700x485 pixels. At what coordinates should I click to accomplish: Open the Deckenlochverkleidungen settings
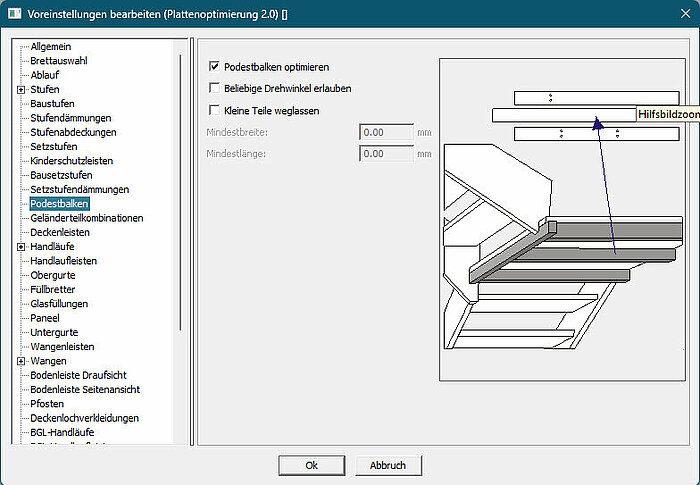pyautogui.click(x=84, y=418)
